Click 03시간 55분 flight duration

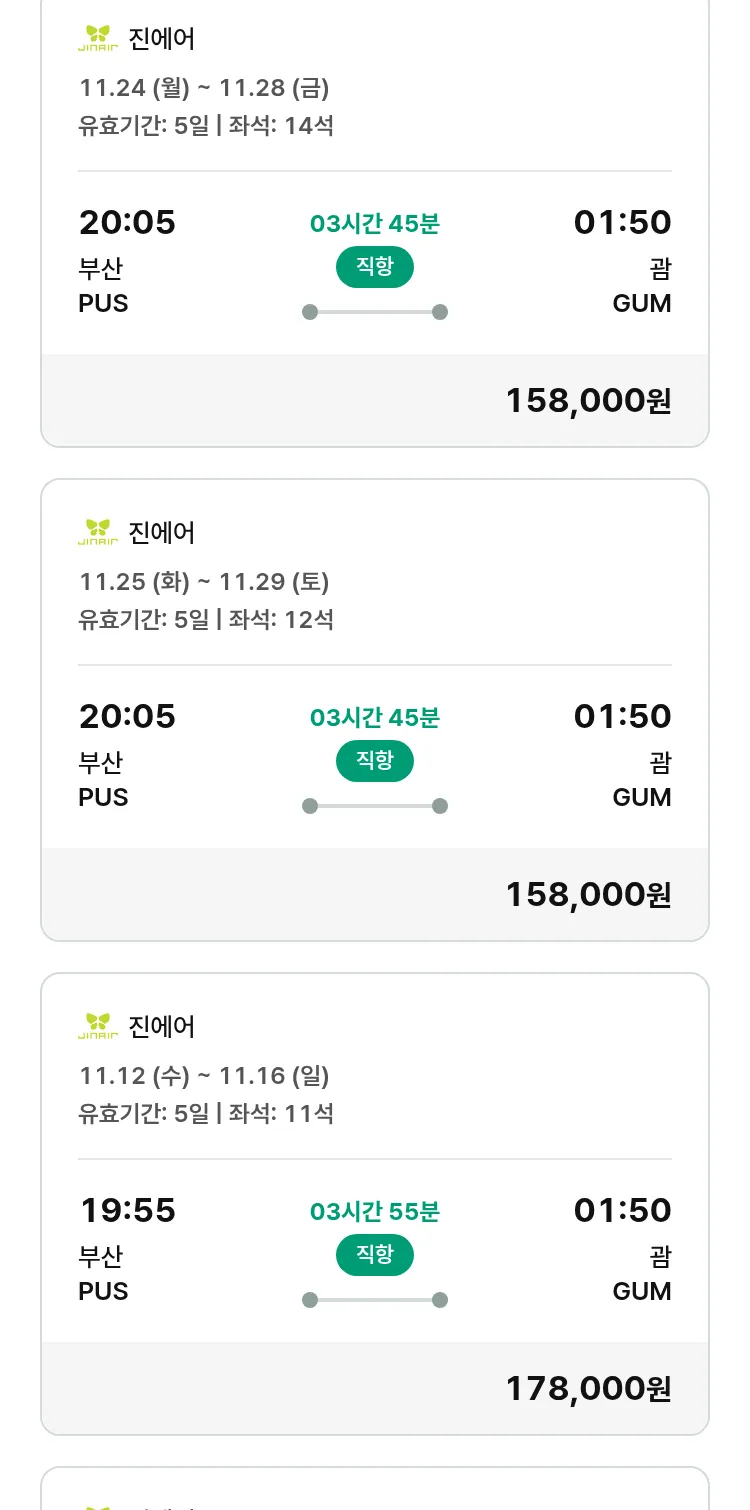[374, 1212]
